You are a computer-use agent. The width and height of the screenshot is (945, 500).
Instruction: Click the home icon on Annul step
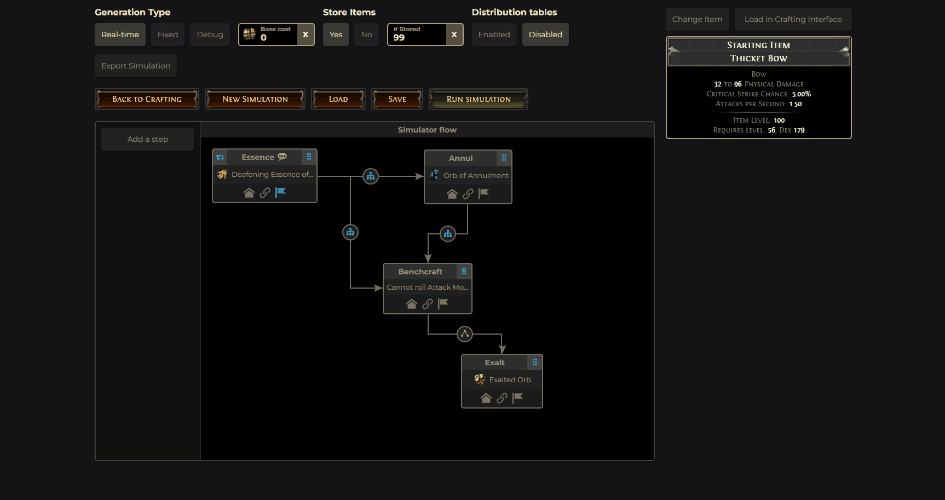452,193
